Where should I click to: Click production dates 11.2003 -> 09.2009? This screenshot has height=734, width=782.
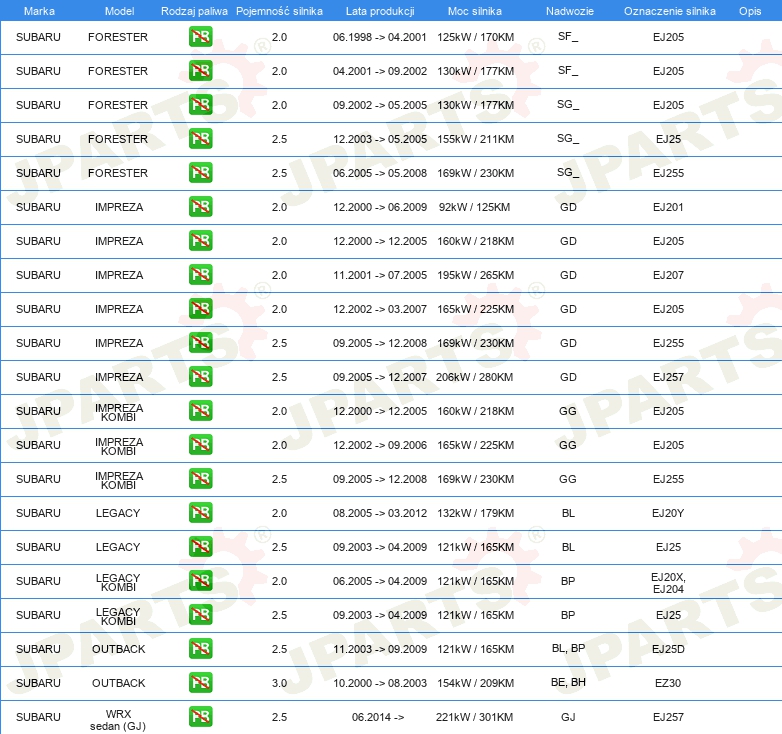380,649
